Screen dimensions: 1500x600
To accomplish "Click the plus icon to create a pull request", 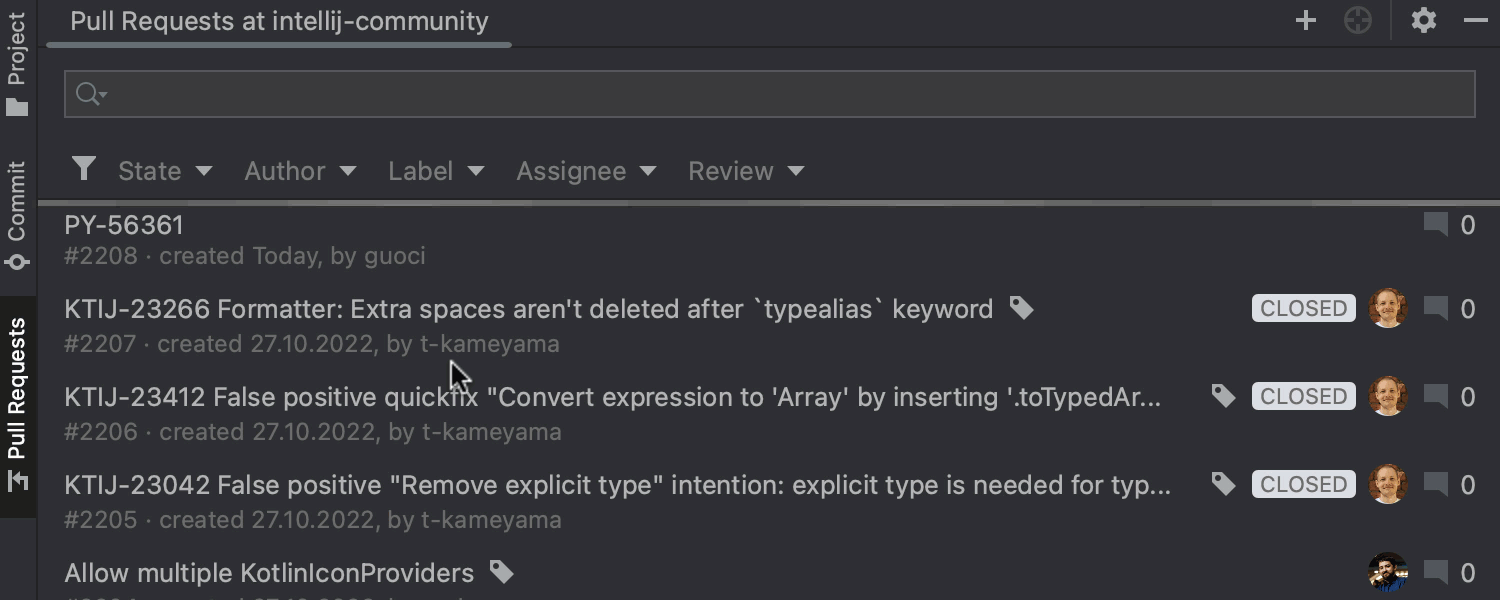I will tap(1305, 21).
